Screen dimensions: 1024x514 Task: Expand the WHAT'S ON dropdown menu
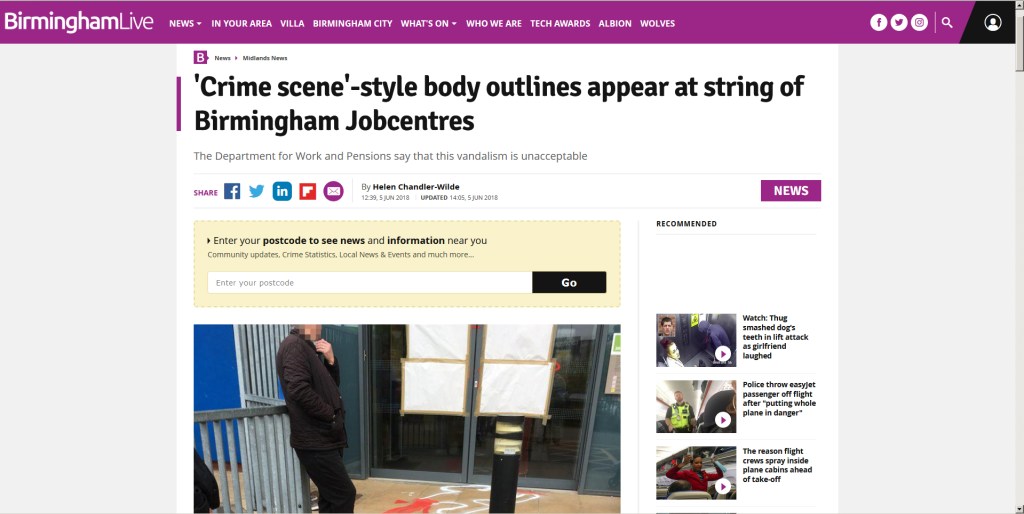coord(428,24)
